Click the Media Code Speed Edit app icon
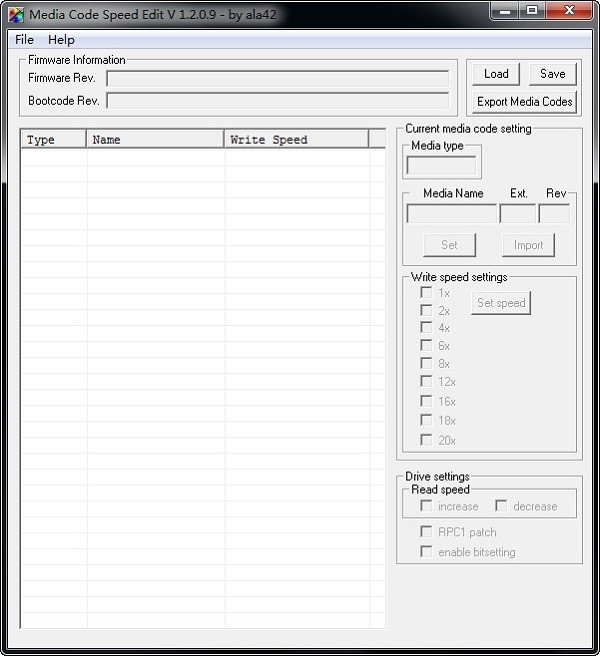 click(x=16, y=15)
